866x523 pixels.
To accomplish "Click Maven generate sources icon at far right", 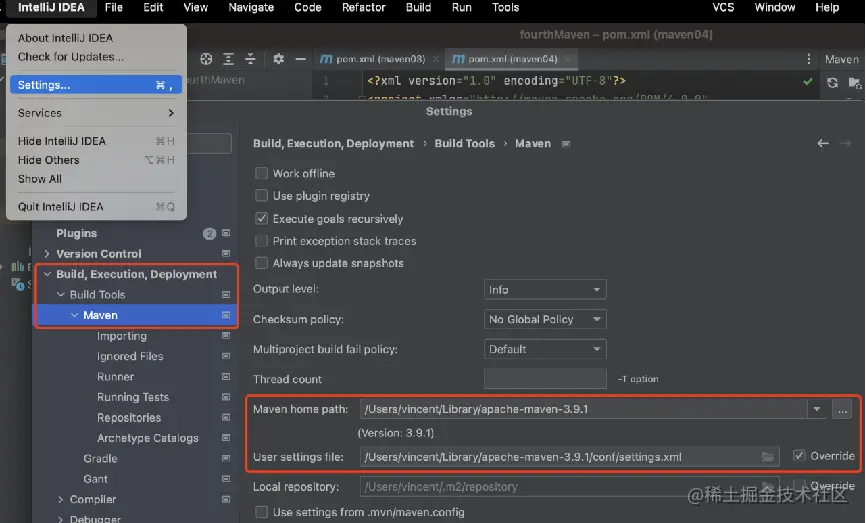I will (x=854, y=83).
